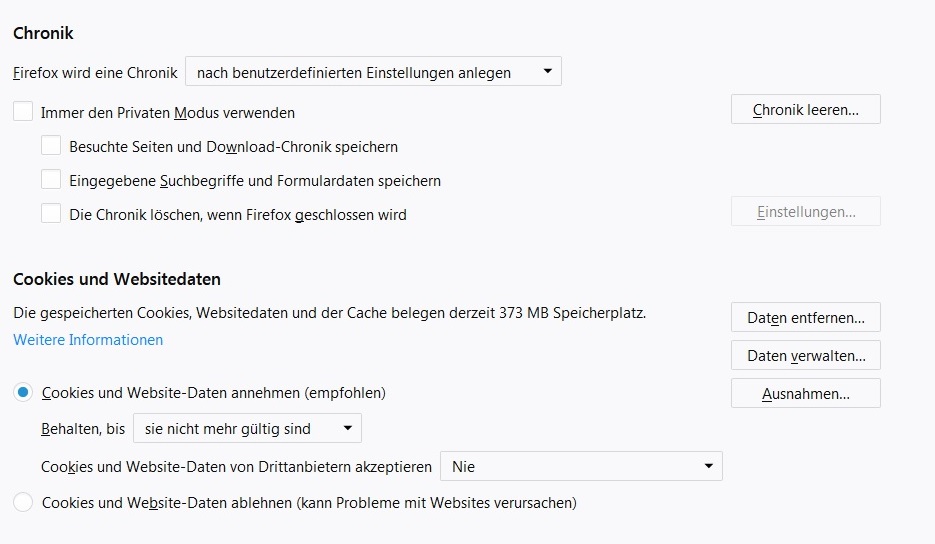Follow the 'Weitere Informationen' link
This screenshot has width=935, height=544.
[88, 340]
